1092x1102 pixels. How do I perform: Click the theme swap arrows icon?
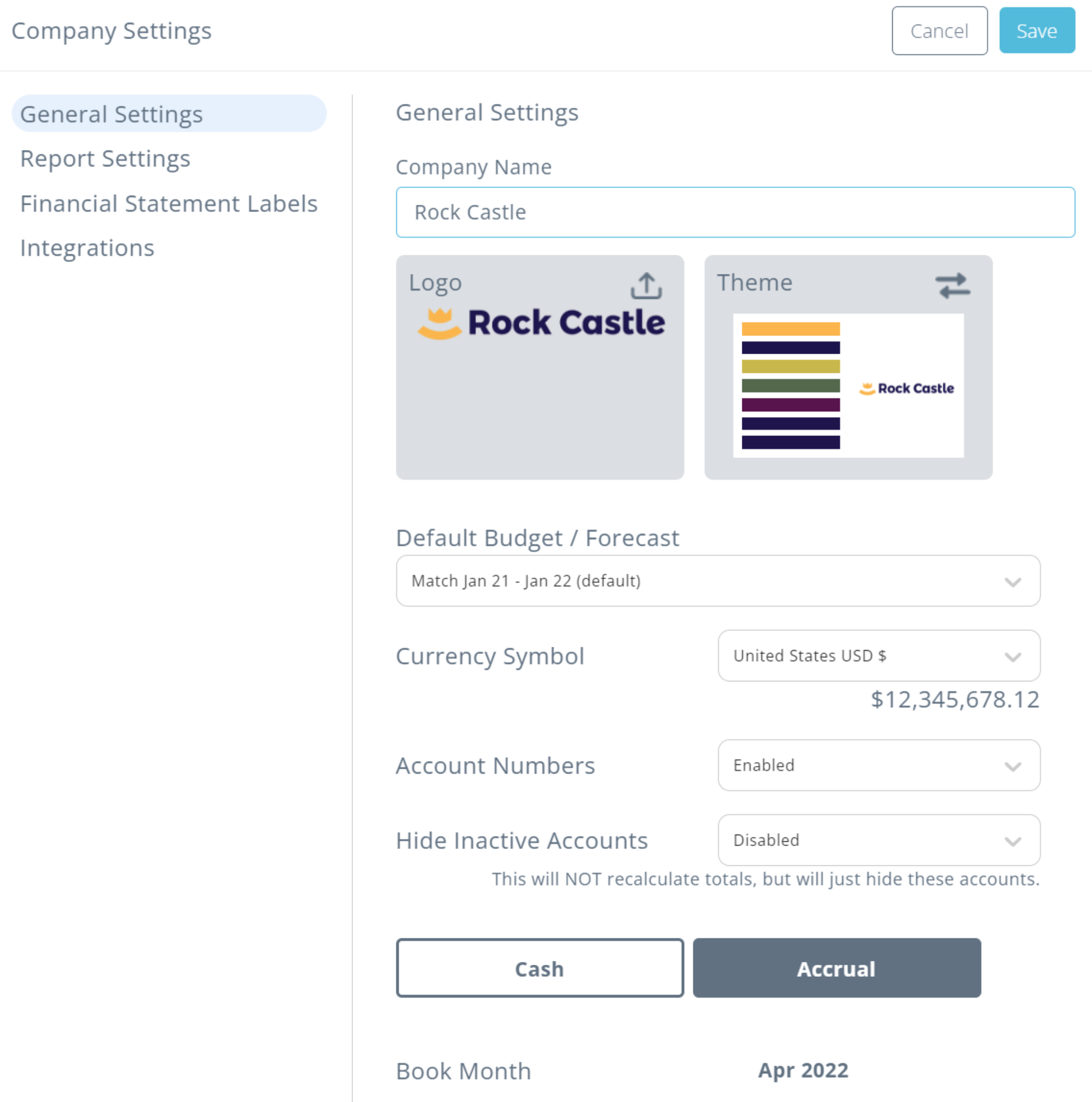point(953,286)
